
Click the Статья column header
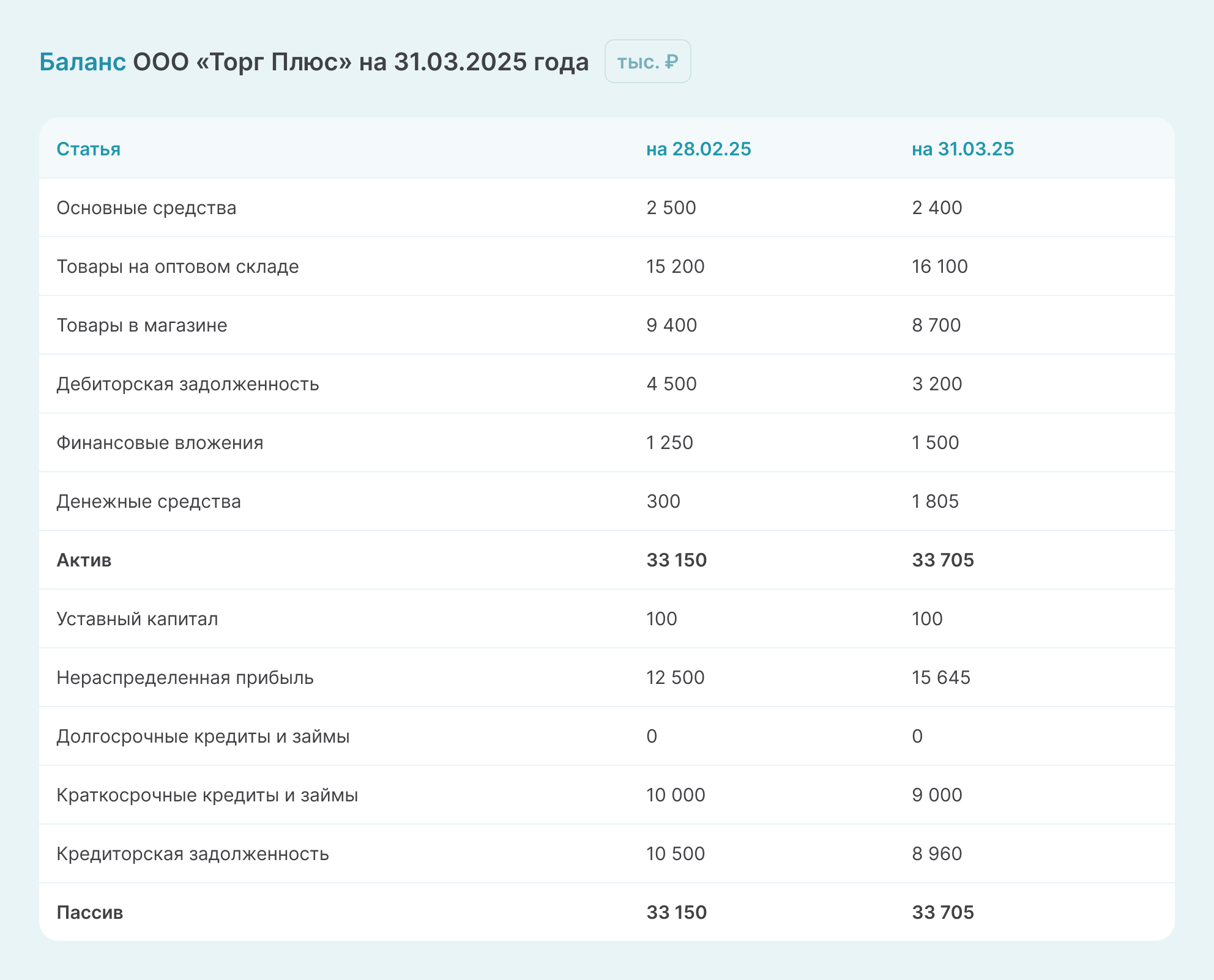(88, 149)
